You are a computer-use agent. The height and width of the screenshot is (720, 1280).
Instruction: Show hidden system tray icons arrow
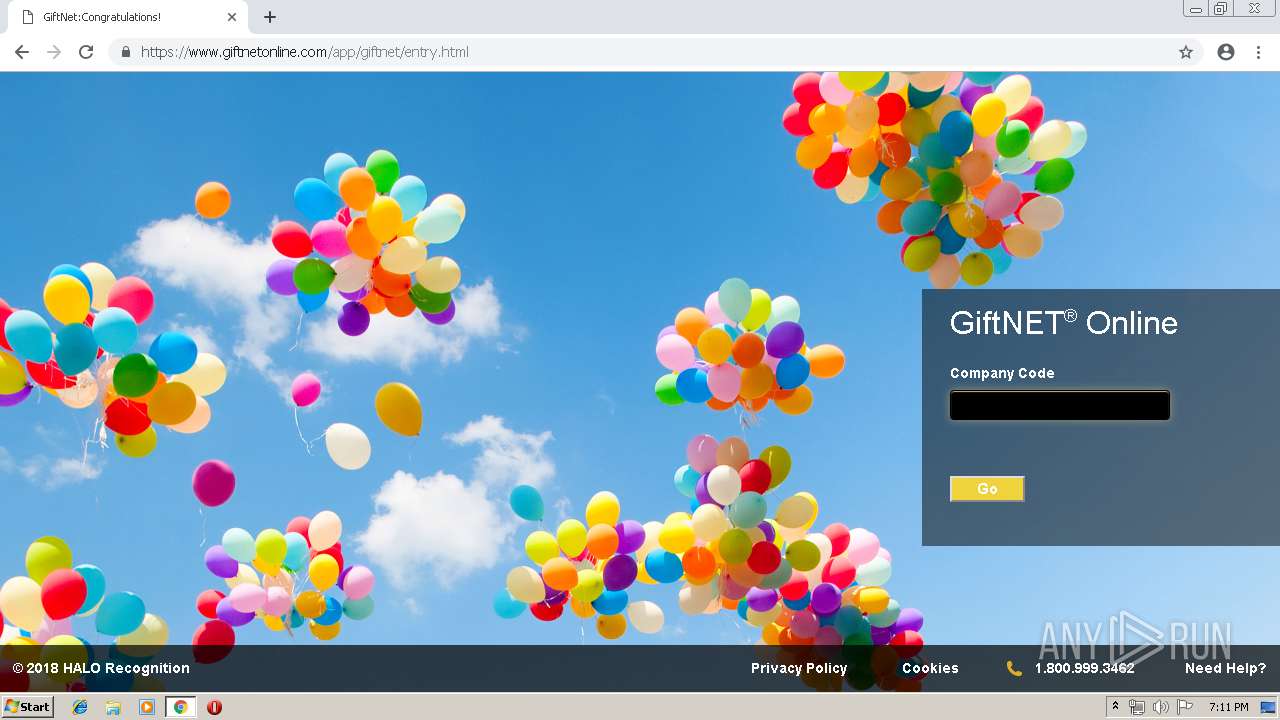1115,707
